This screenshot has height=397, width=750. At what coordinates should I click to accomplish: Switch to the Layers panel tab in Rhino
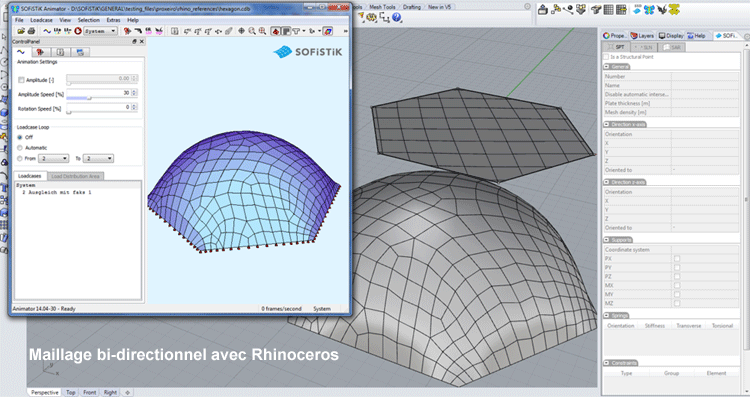[642, 36]
